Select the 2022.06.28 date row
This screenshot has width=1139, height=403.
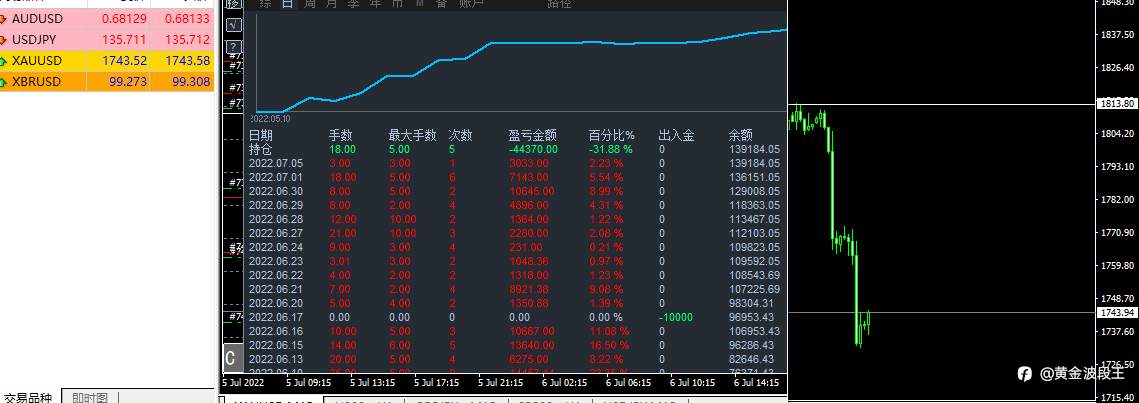tap(516, 219)
